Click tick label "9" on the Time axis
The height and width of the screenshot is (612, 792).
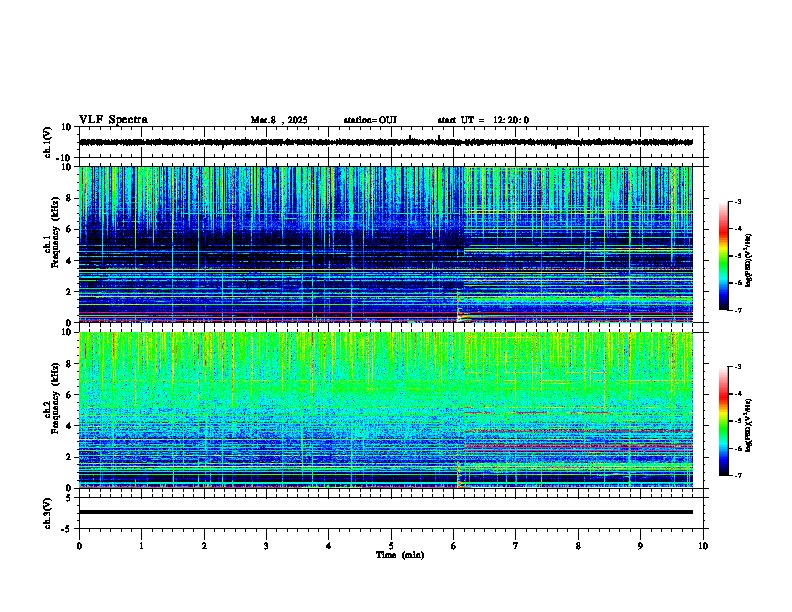coord(640,546)
